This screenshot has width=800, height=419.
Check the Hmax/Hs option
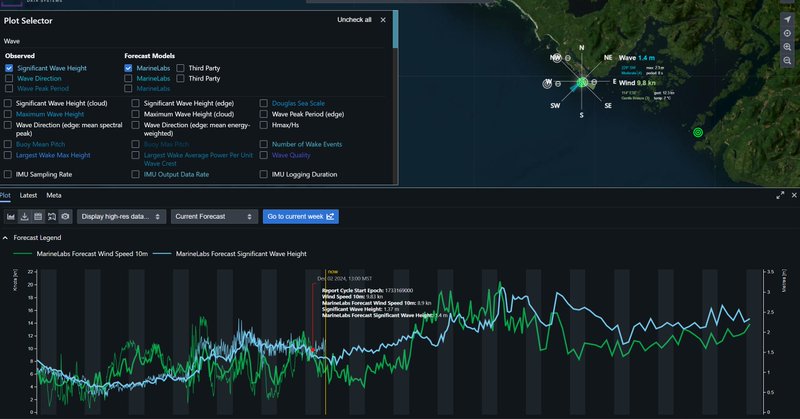(263, 125)
